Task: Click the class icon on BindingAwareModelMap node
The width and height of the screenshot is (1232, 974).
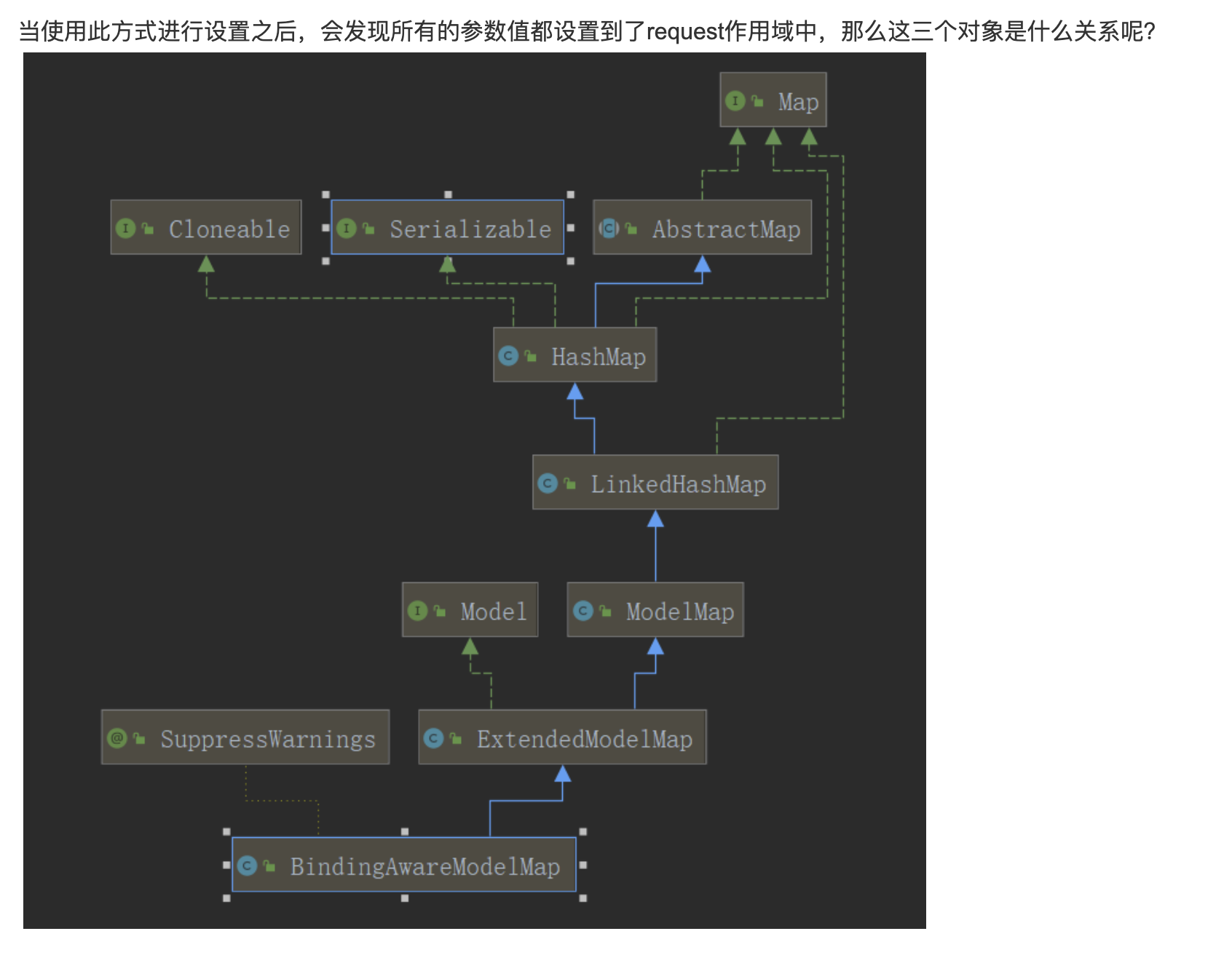Action: tap(248, 866)
